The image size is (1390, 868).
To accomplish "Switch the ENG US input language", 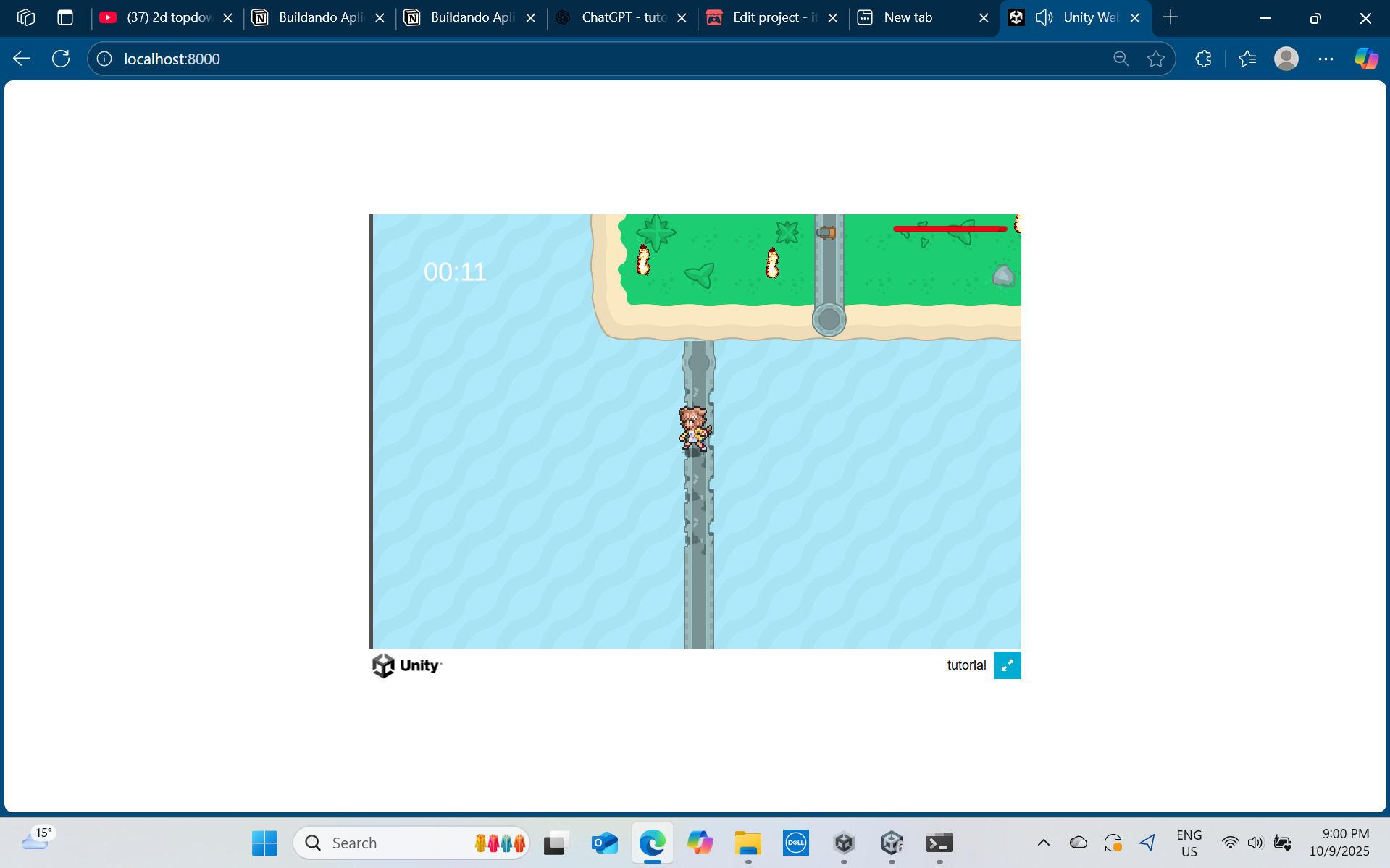I will (1189, 843).
